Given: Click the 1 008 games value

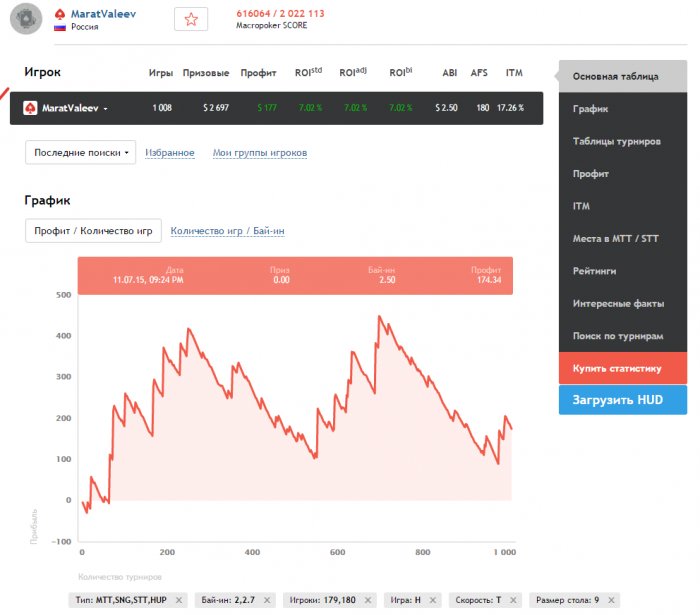Looking at the screenshot, I should pyautogui.click(x=162, y=108).
